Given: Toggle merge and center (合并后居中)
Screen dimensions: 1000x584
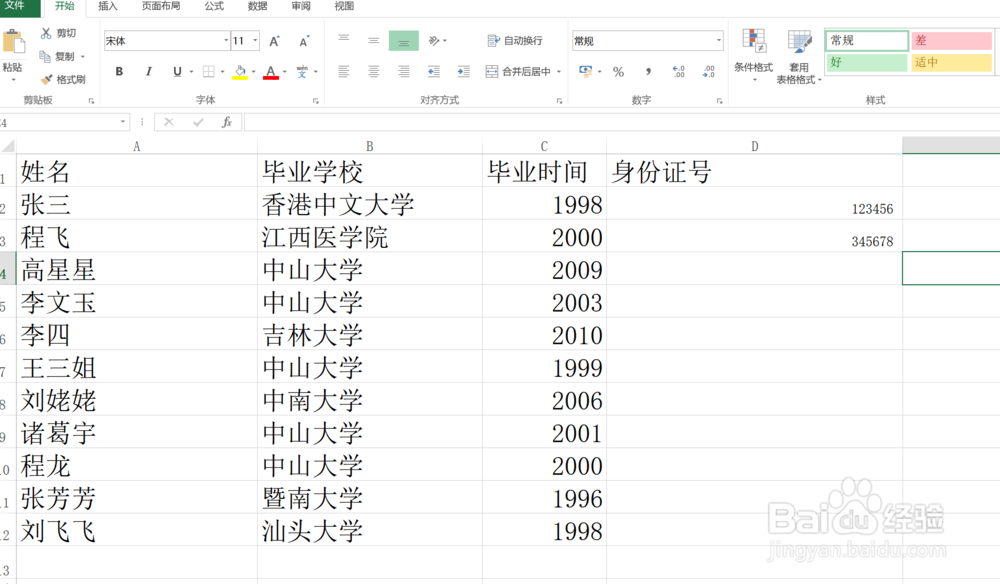Looking at the screenshot, I should pyautogui.click(x=520, y=72).
